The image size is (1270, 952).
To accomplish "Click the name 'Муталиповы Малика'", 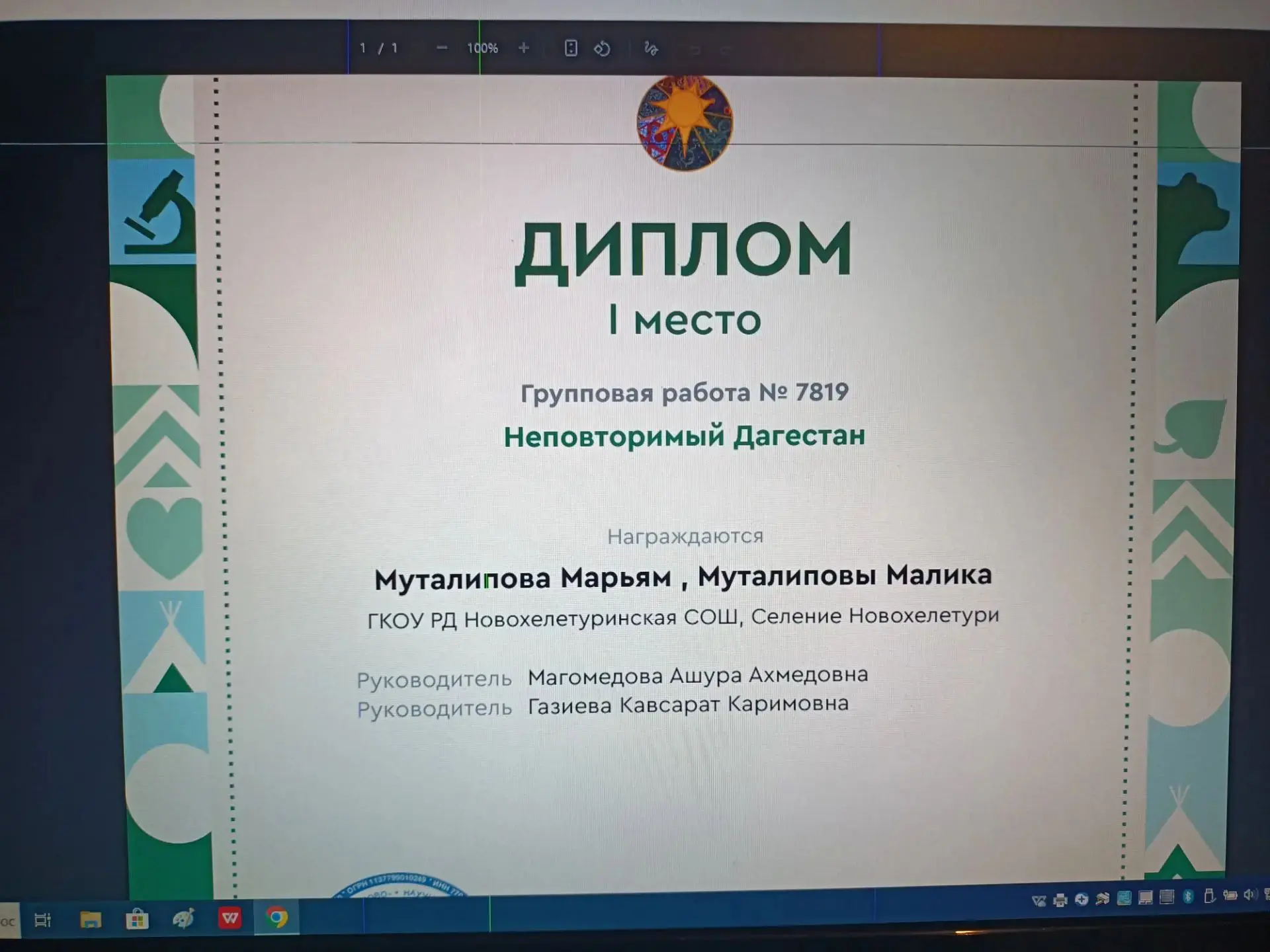I will point(845,576).
